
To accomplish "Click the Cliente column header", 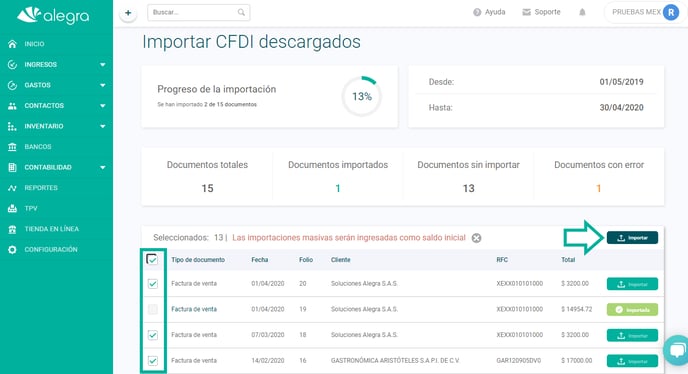I will 340,260.
